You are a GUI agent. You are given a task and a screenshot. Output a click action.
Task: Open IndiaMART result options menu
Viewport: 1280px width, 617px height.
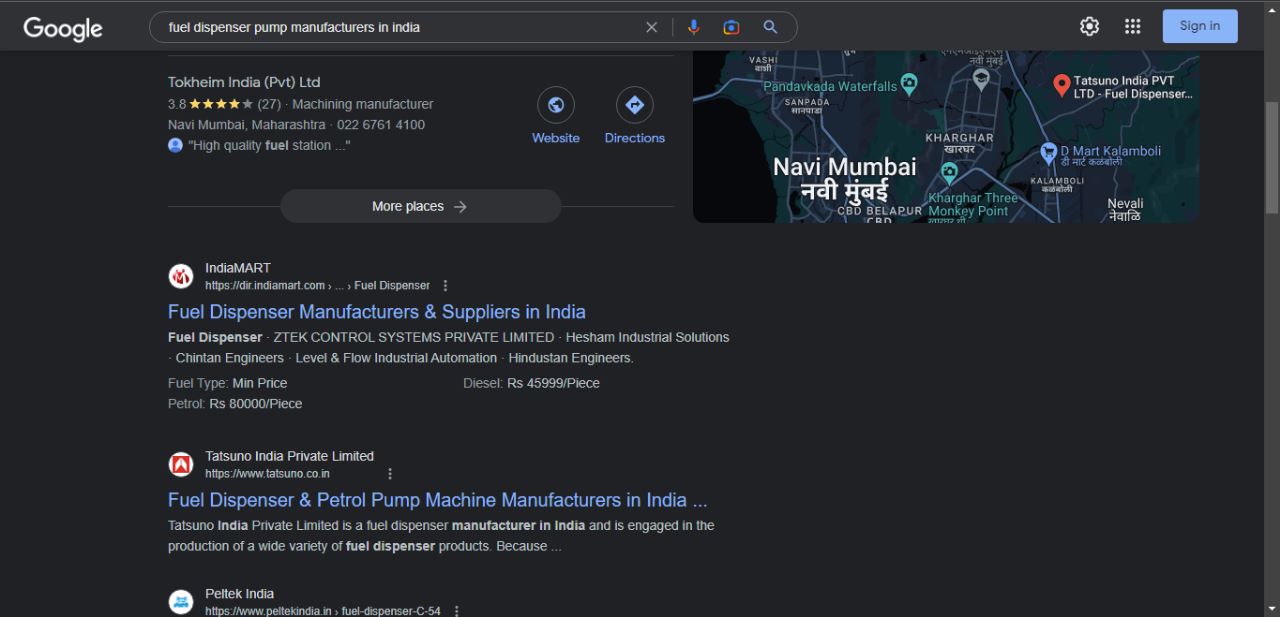(x=446, y=286)
